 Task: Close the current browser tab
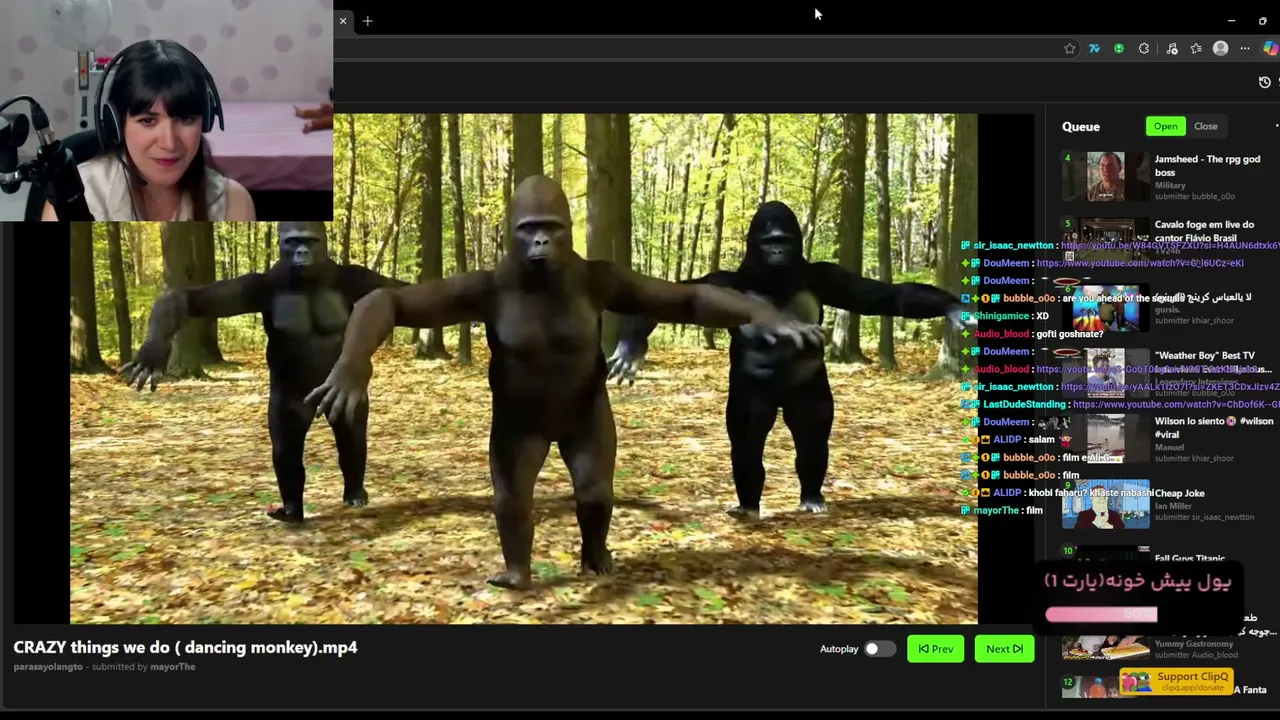pos(343,20)
